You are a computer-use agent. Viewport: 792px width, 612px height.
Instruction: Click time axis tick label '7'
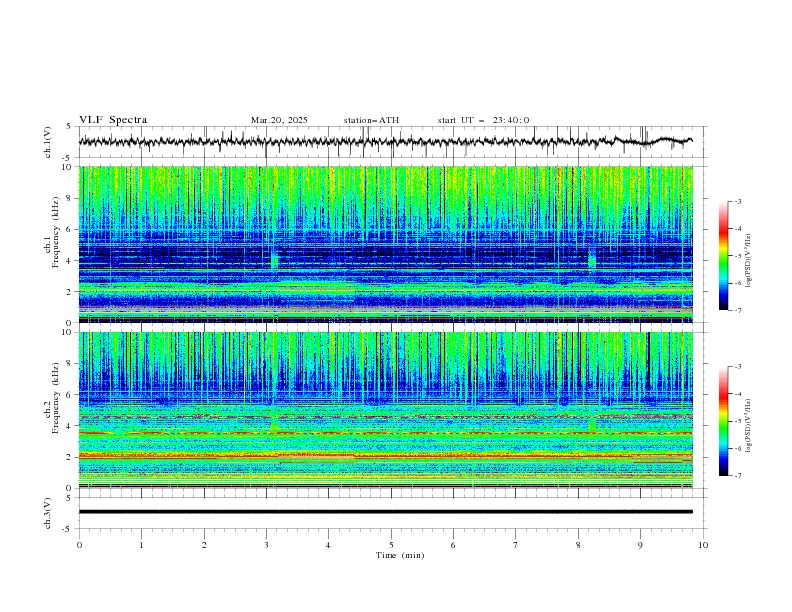click(x=516, y=545)
